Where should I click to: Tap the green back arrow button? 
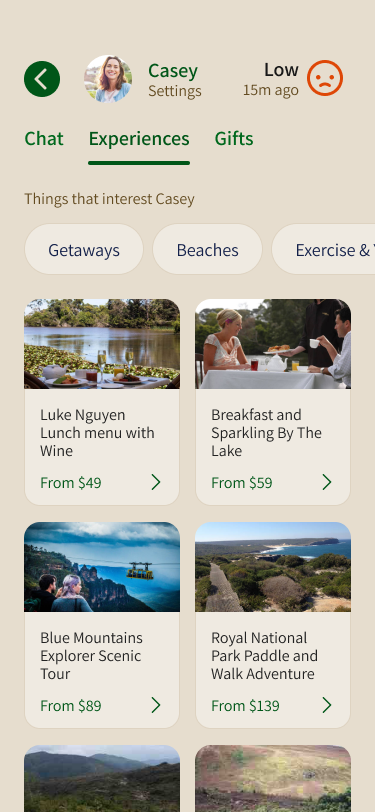click(x=42, y=79)
